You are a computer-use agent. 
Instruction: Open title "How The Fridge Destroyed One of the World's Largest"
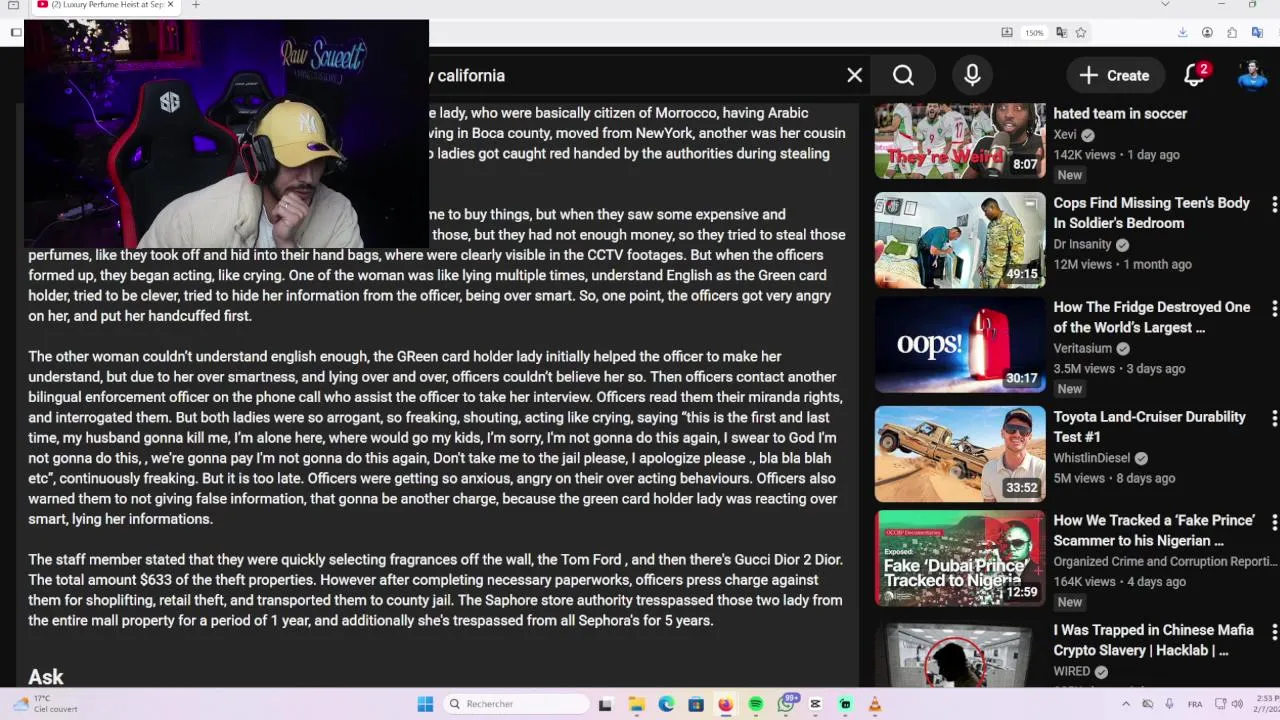click(1151, 317)
